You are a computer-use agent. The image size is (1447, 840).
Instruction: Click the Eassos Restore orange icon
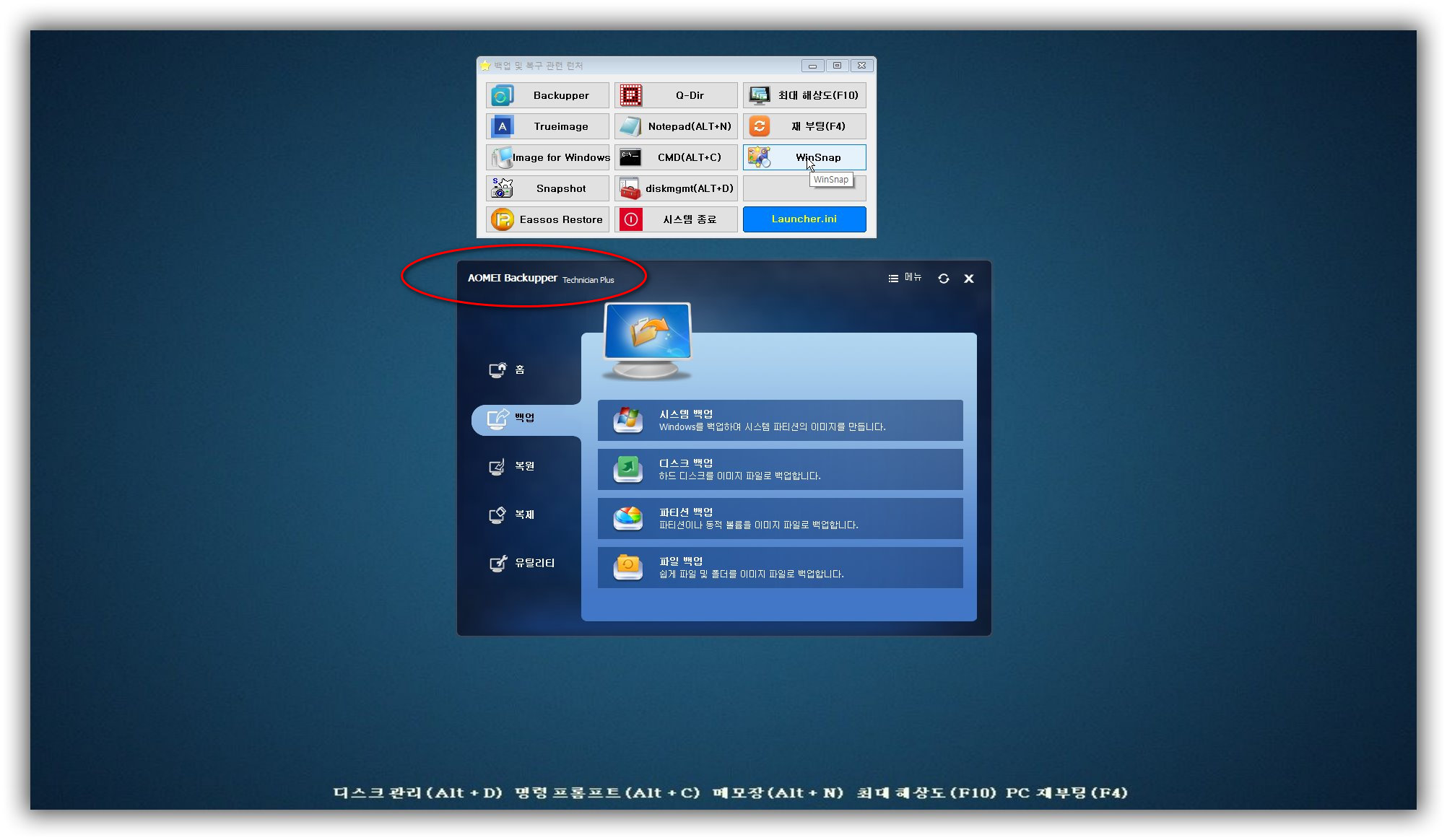(x=503, y=219)
